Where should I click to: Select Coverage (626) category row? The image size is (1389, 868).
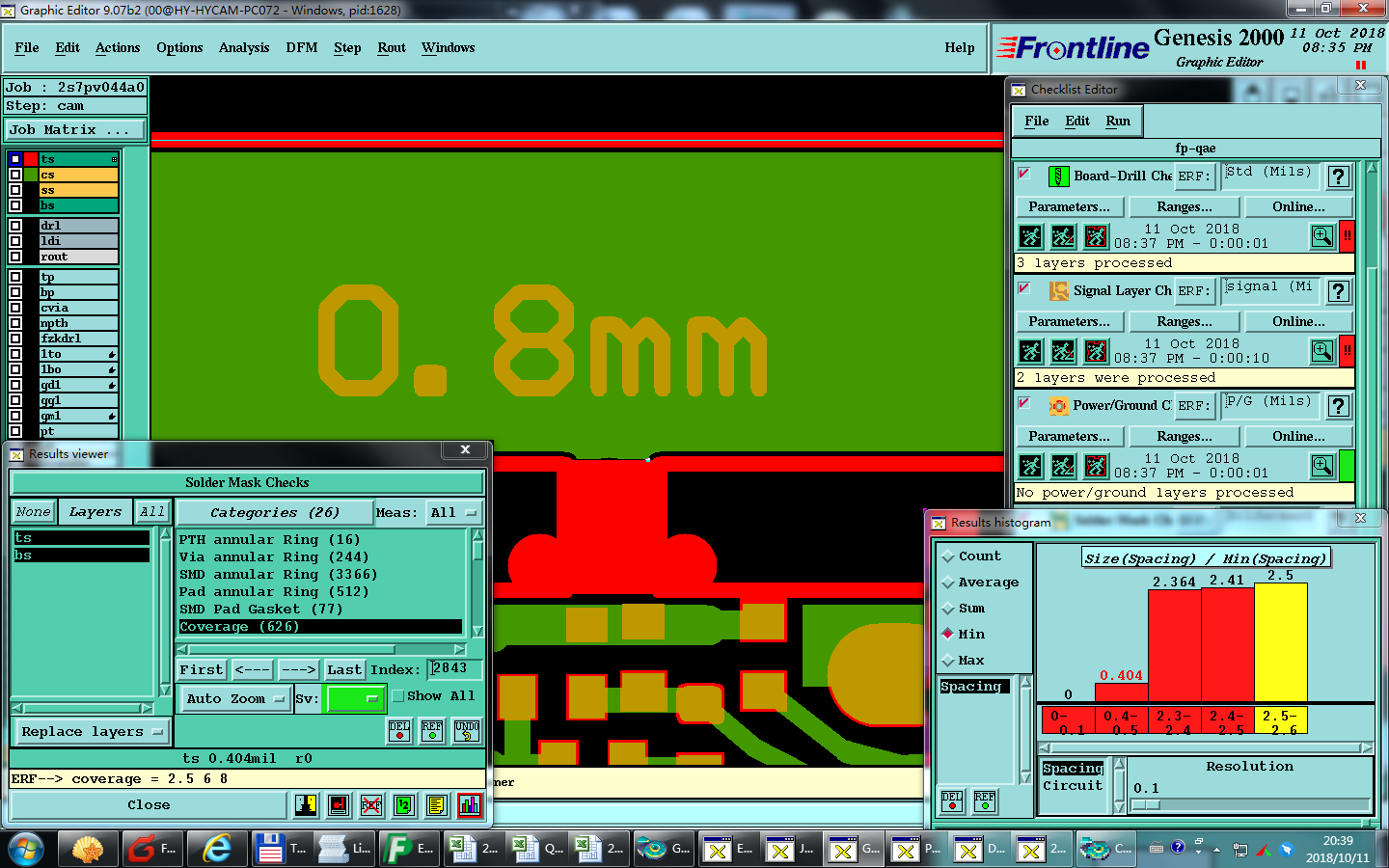319,627
